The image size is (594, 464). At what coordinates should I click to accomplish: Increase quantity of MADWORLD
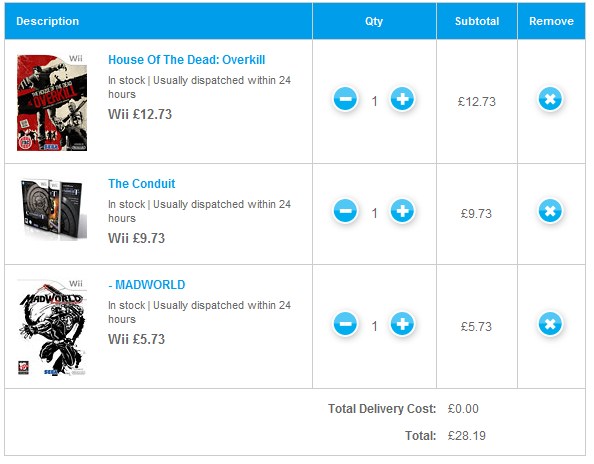click(x=402, y=324)
